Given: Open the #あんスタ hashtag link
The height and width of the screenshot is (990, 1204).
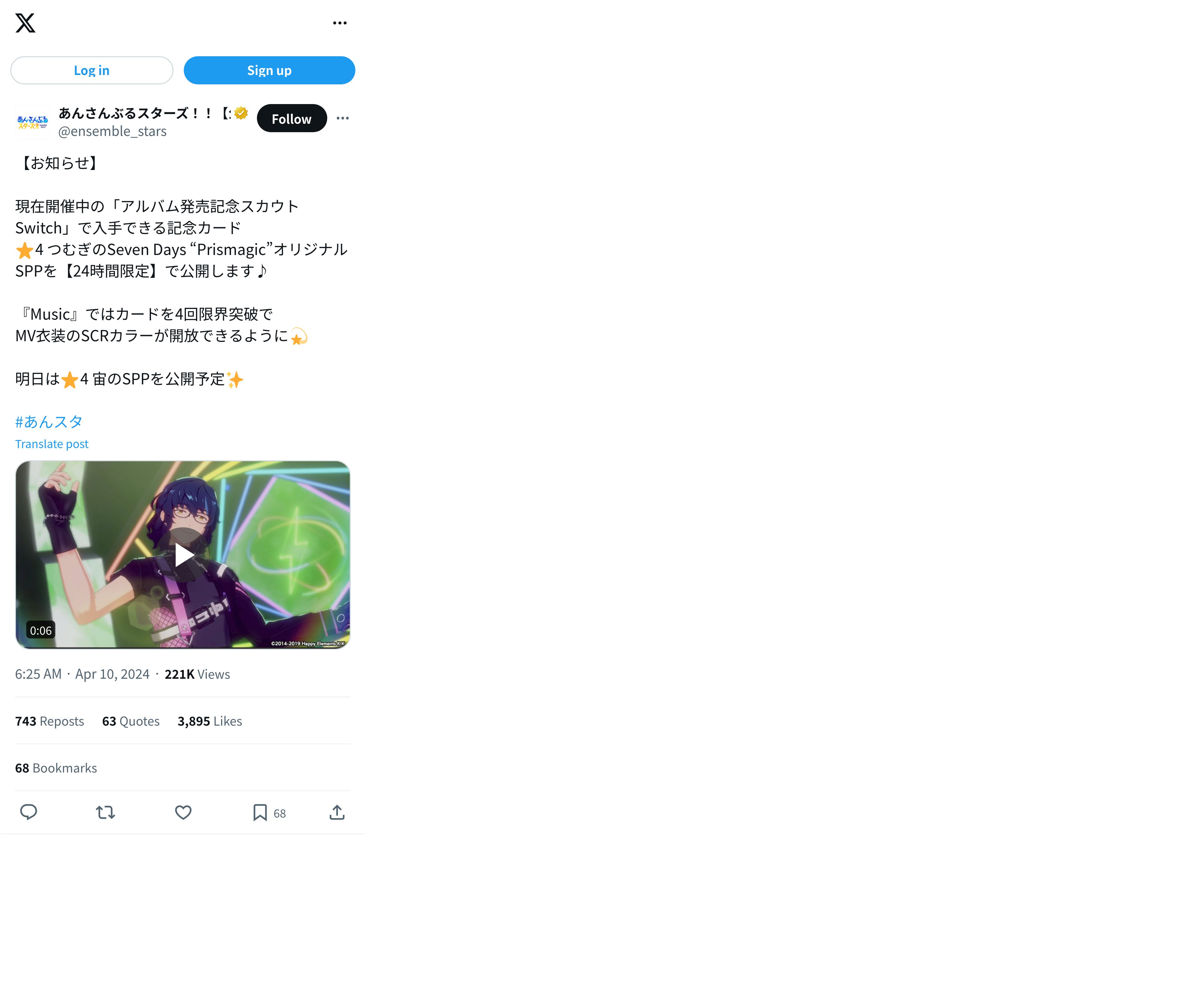Looking at the screenshot, I should 49,422.
